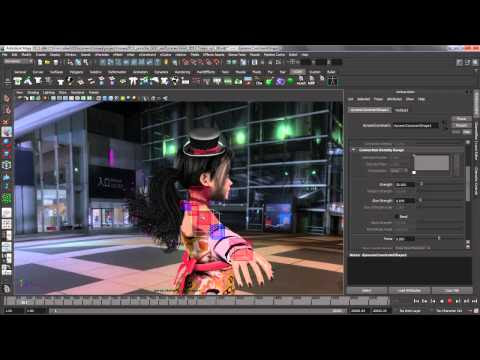Click the Strength value field
Viewport: 480px width, 360px height.
pyautogui.click(x=405, y=184)
